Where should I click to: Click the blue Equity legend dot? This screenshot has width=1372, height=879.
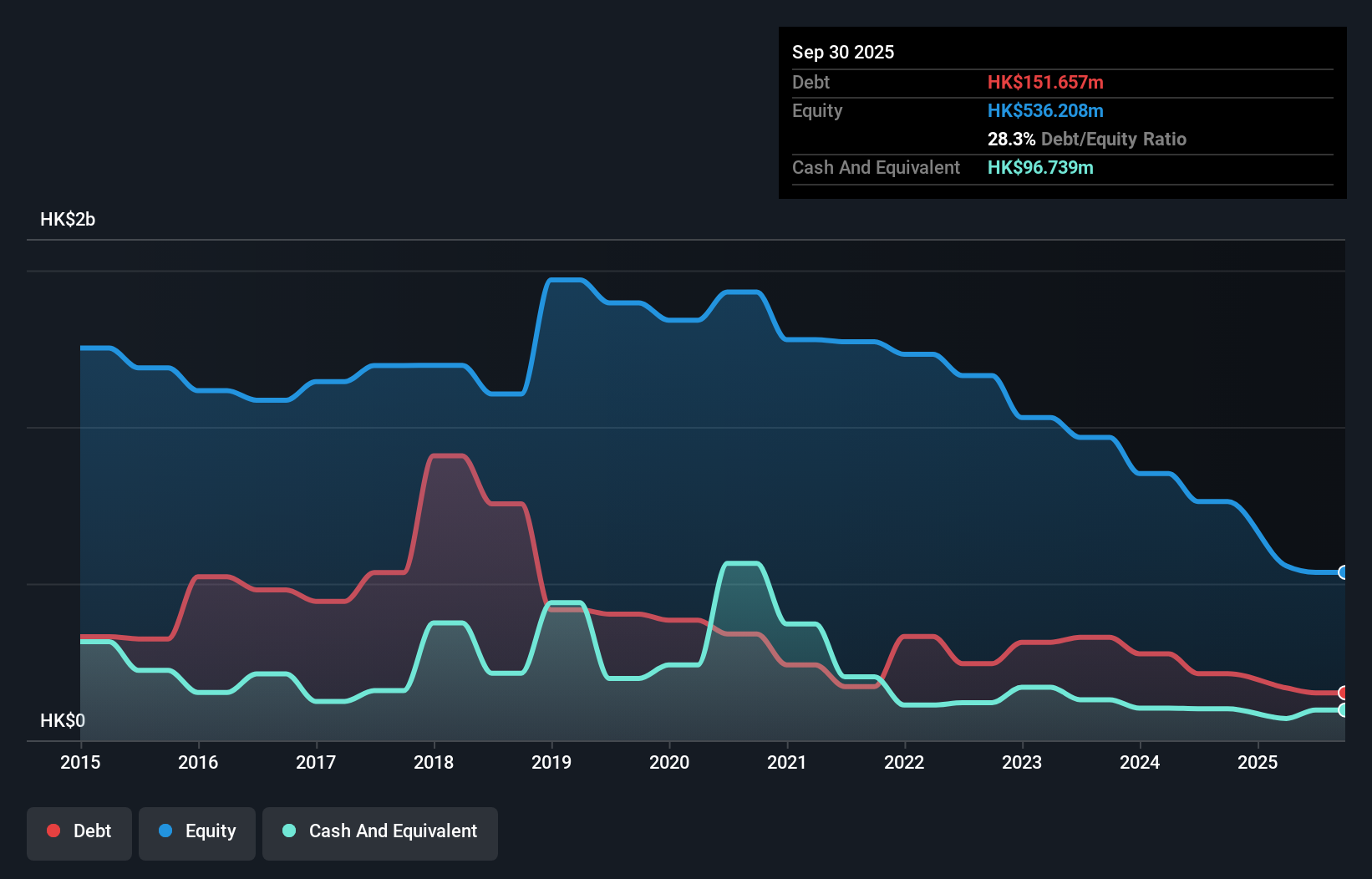pyautogui.click(x=165, y=831)
